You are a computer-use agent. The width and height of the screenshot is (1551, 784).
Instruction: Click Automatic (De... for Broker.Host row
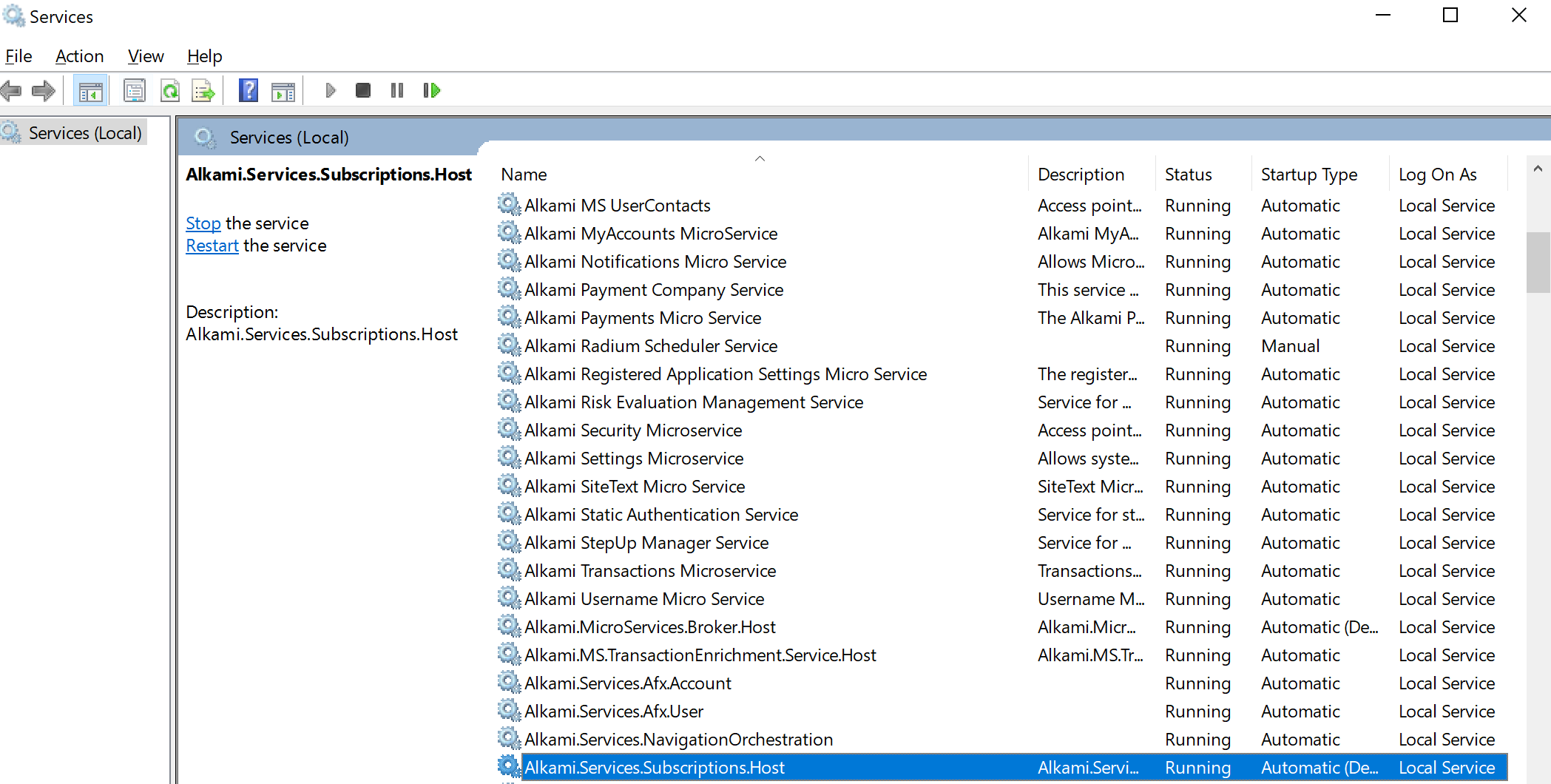pos(1319,627)
